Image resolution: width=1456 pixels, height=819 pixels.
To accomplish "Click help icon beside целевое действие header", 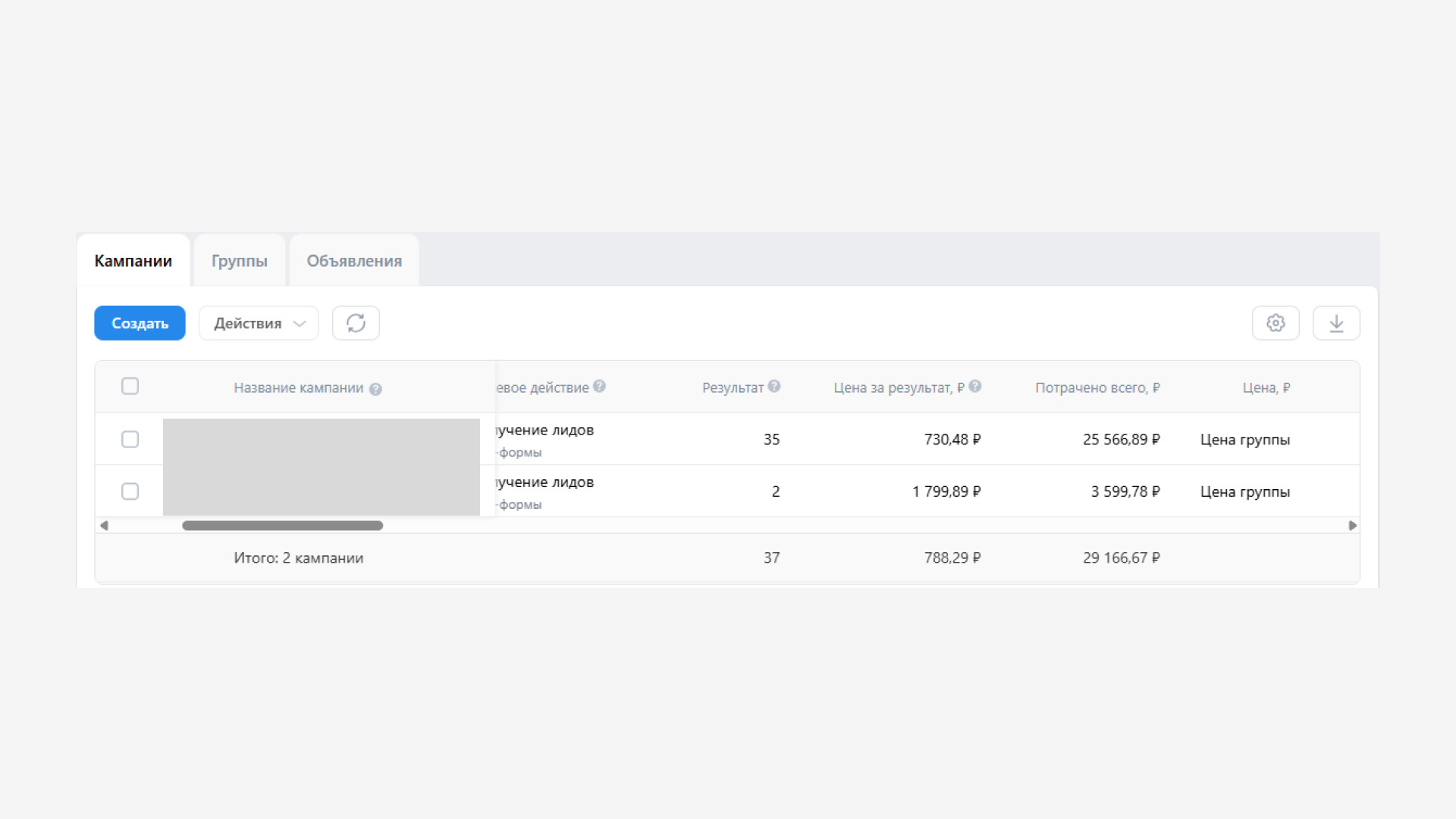I will [599, 386].
